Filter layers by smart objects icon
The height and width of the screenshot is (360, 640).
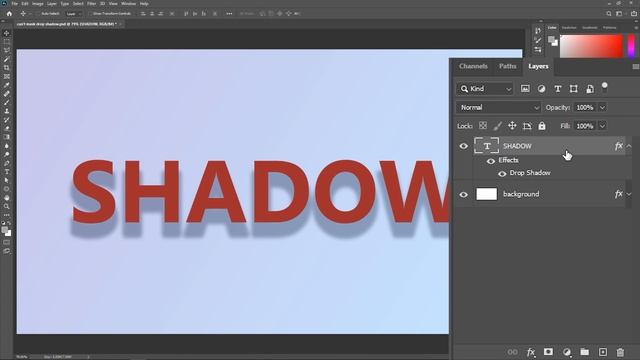click(x=590, y=89)
